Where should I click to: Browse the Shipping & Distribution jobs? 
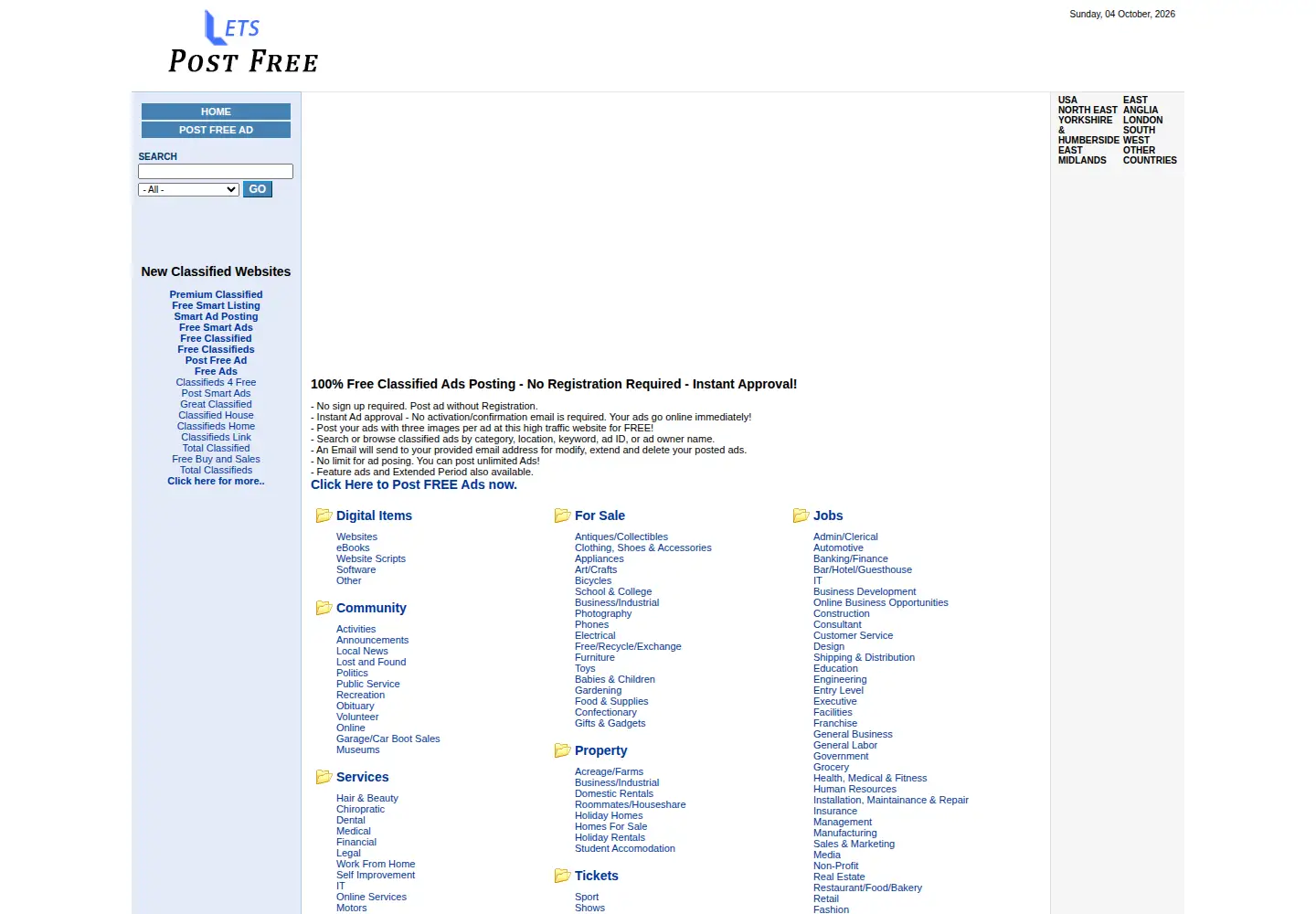864,657
